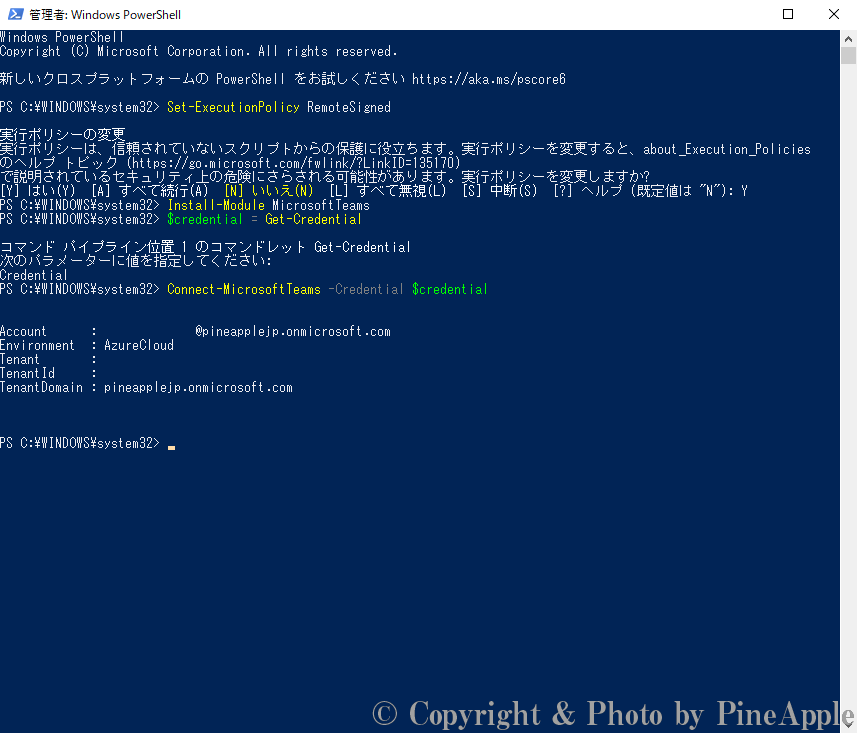Click the 管理者: Windows PowerShell title text

click(105, 15)
